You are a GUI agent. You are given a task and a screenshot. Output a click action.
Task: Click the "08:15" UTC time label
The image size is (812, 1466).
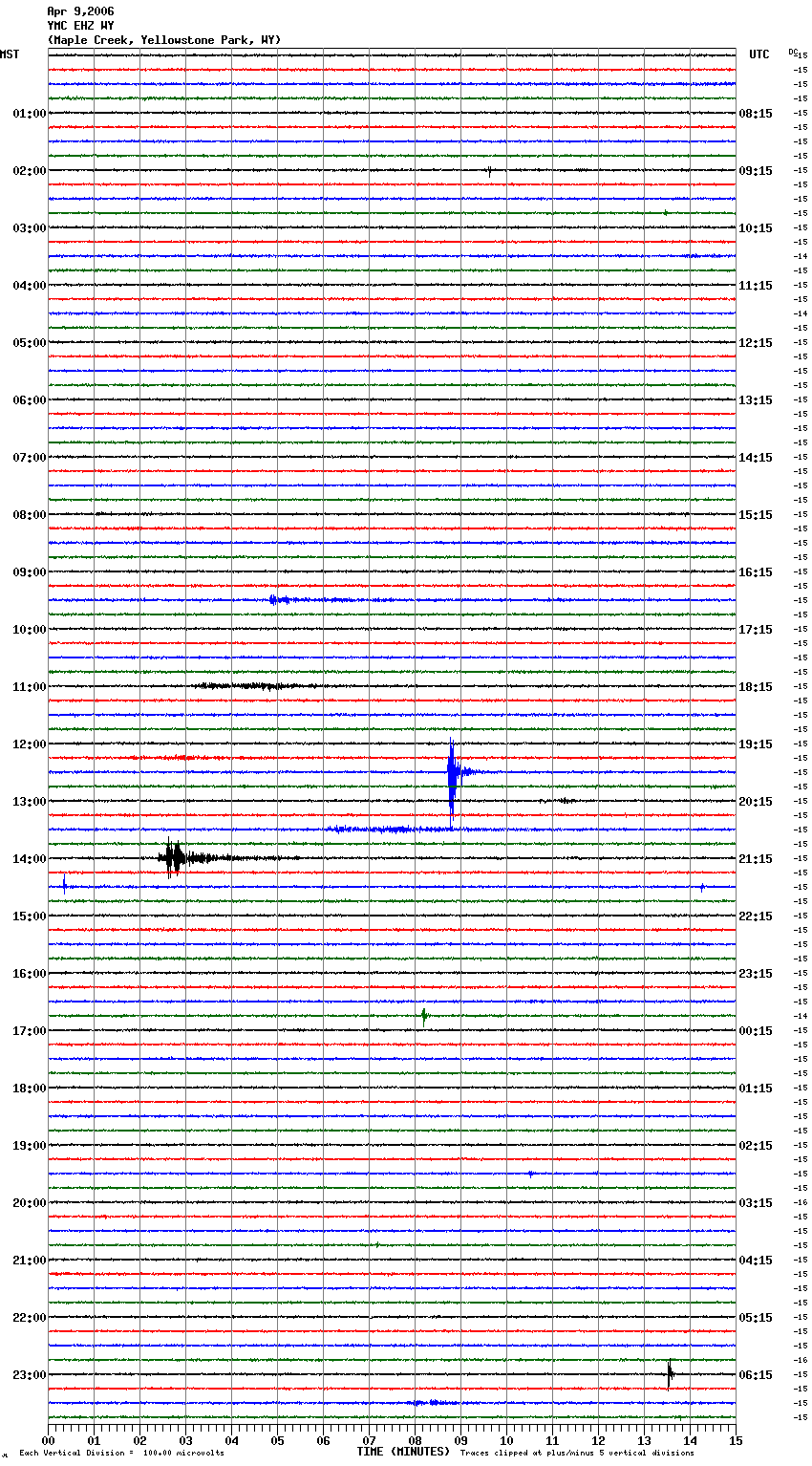756,114
